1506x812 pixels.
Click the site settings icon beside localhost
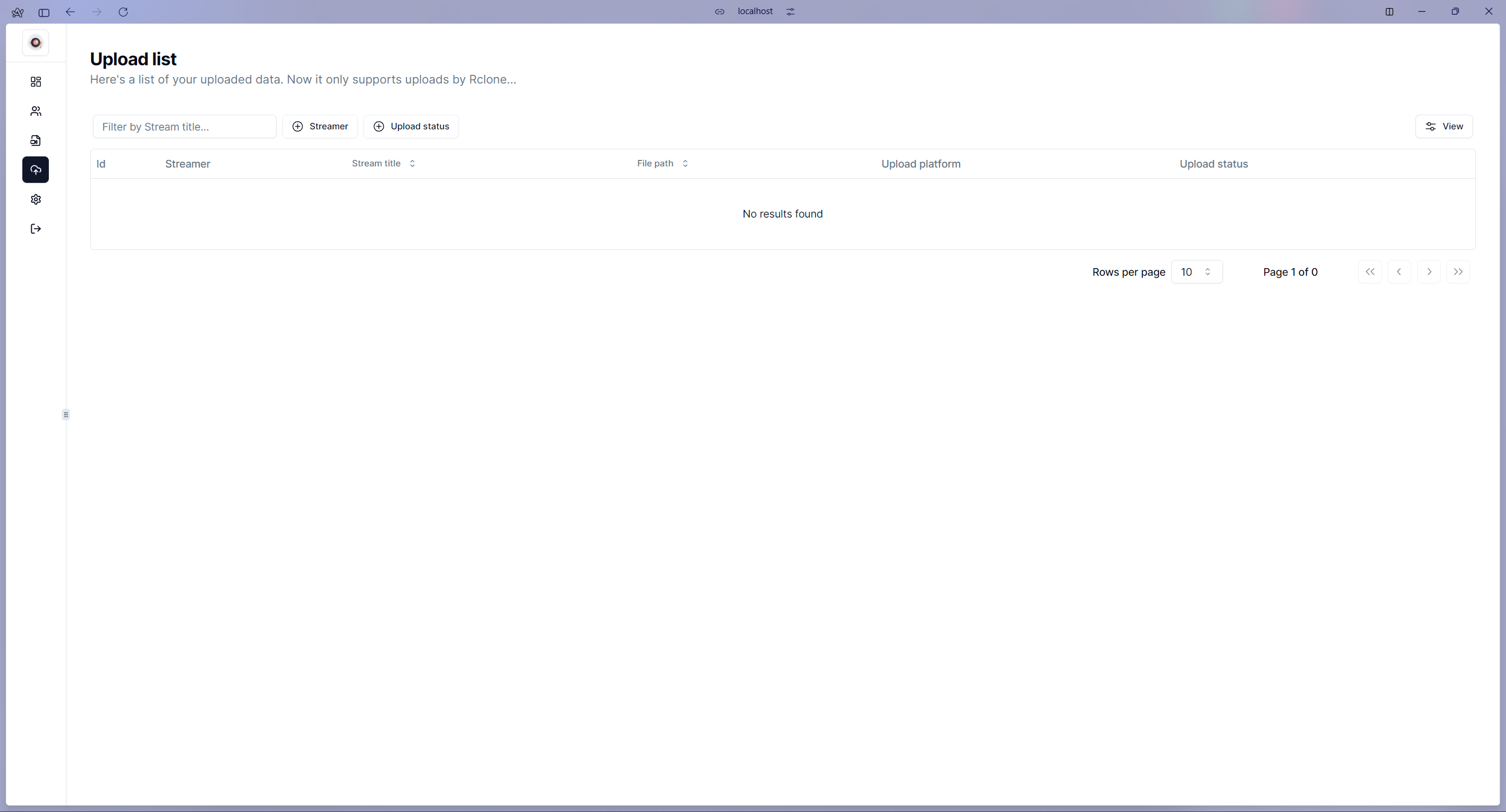click(791, 12)
